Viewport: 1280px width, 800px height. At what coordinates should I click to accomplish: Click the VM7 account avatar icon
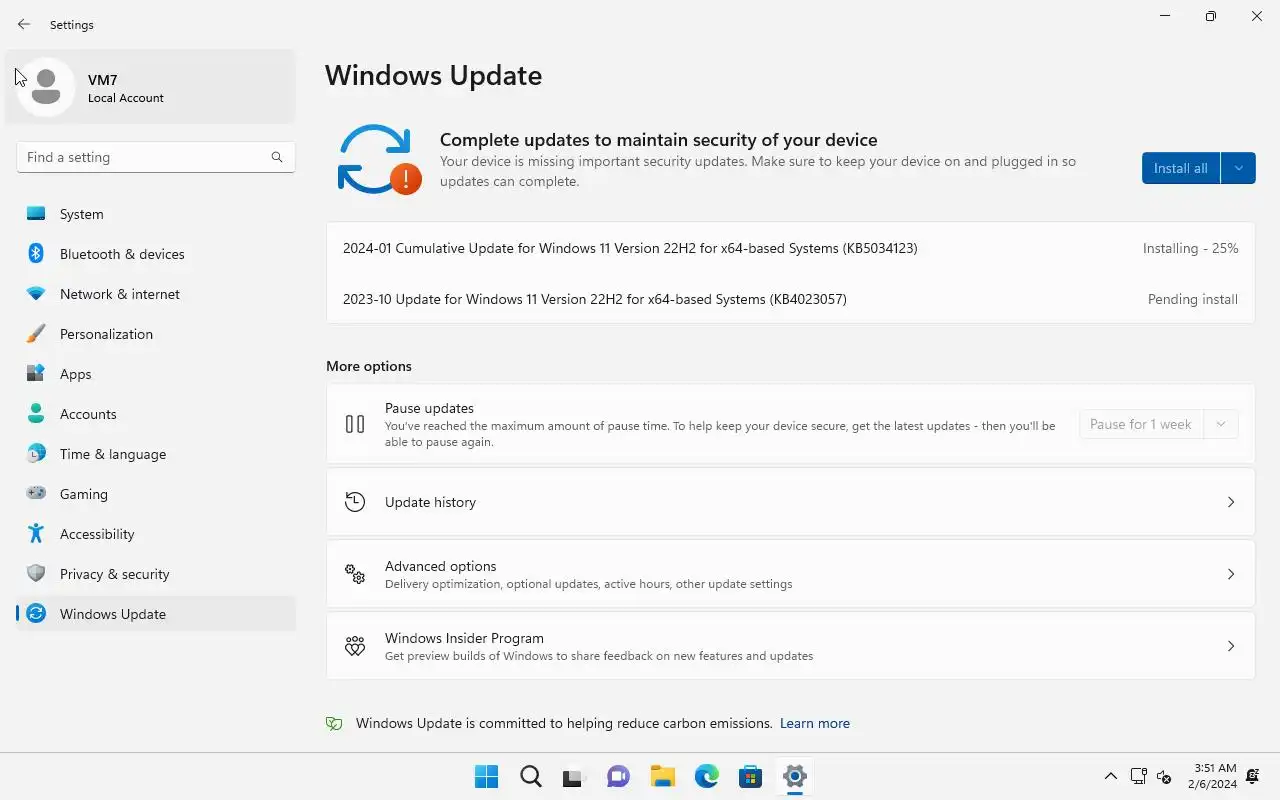45,87
